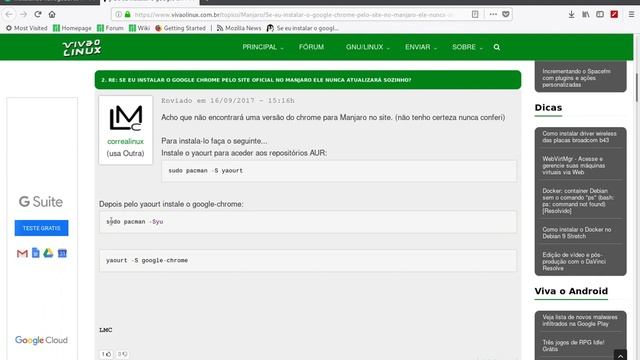Click the scroll-to-top arrow button

coord(620,355)
